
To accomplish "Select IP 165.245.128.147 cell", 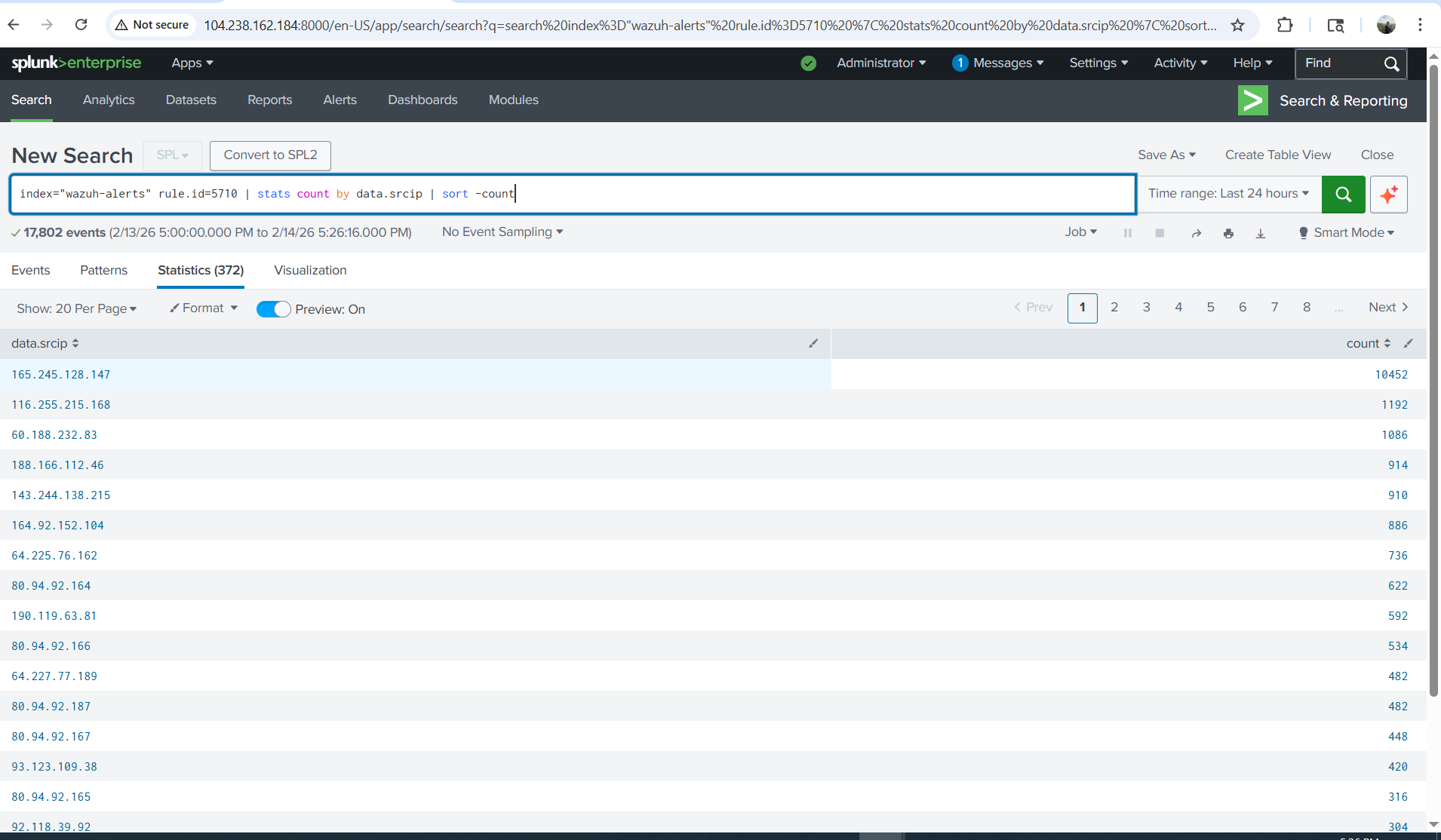I will [61, 375].
